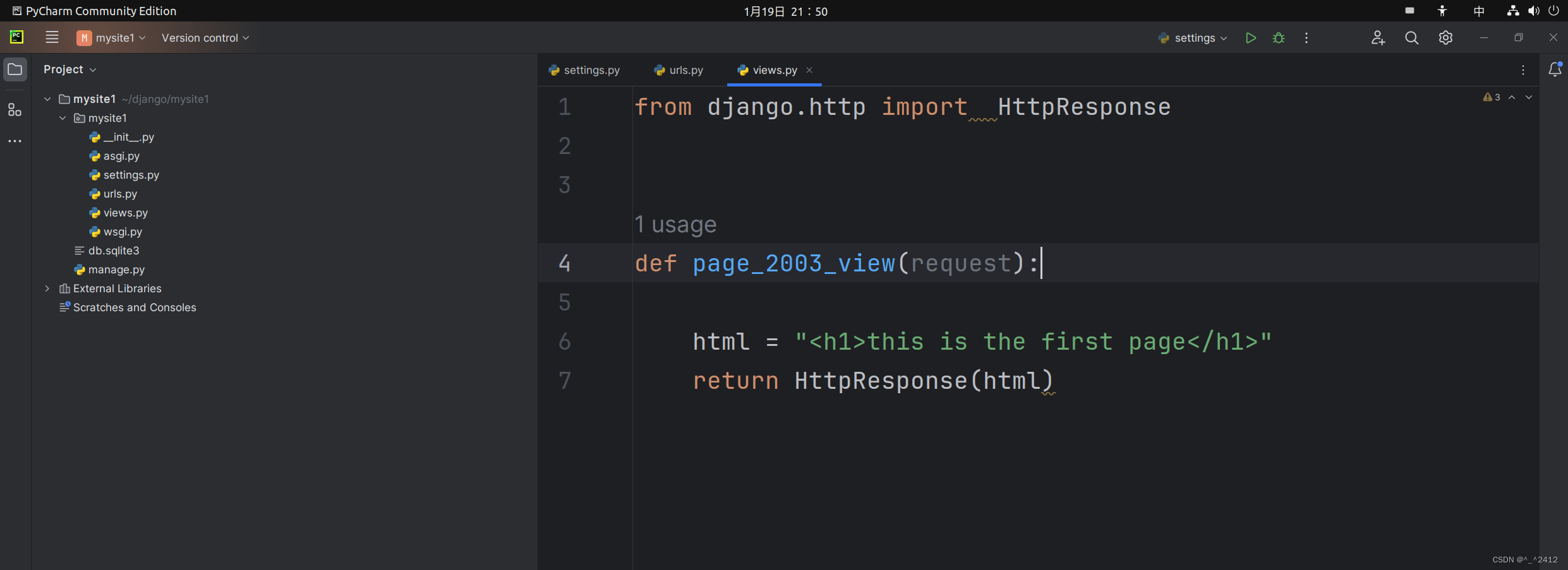Viewport: 1568px width, 570px height.
Task: Click the HttpResponse import name
Action: pyautogui.click(x=1084, y=107)
